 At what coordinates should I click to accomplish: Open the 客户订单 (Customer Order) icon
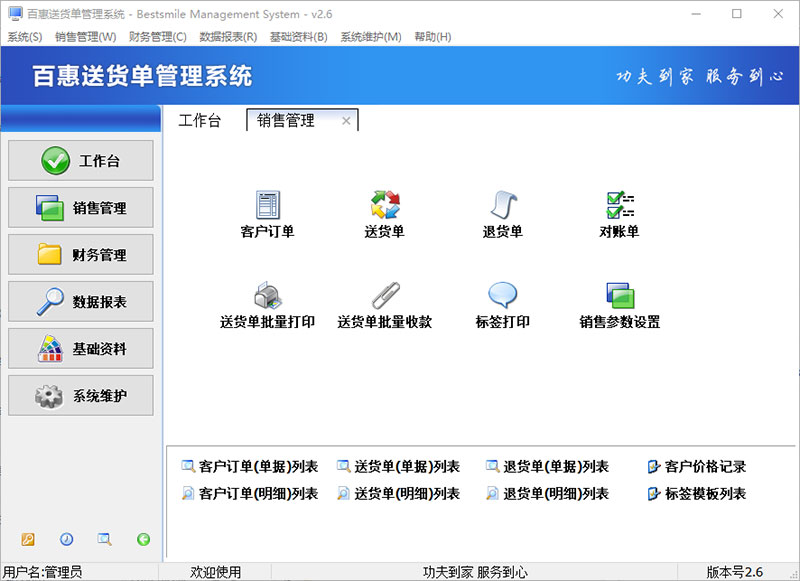[267, 206]
